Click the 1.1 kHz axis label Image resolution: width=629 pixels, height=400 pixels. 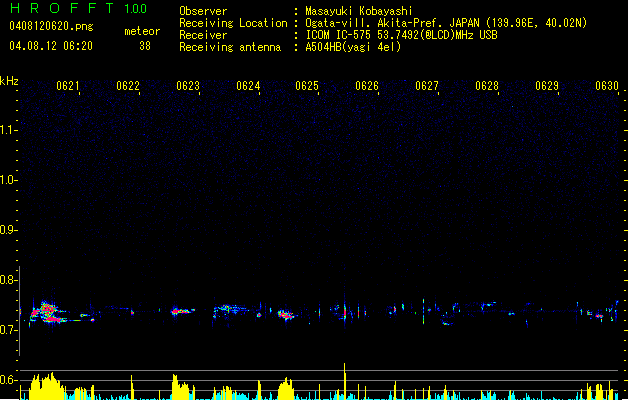pos(8,130)
